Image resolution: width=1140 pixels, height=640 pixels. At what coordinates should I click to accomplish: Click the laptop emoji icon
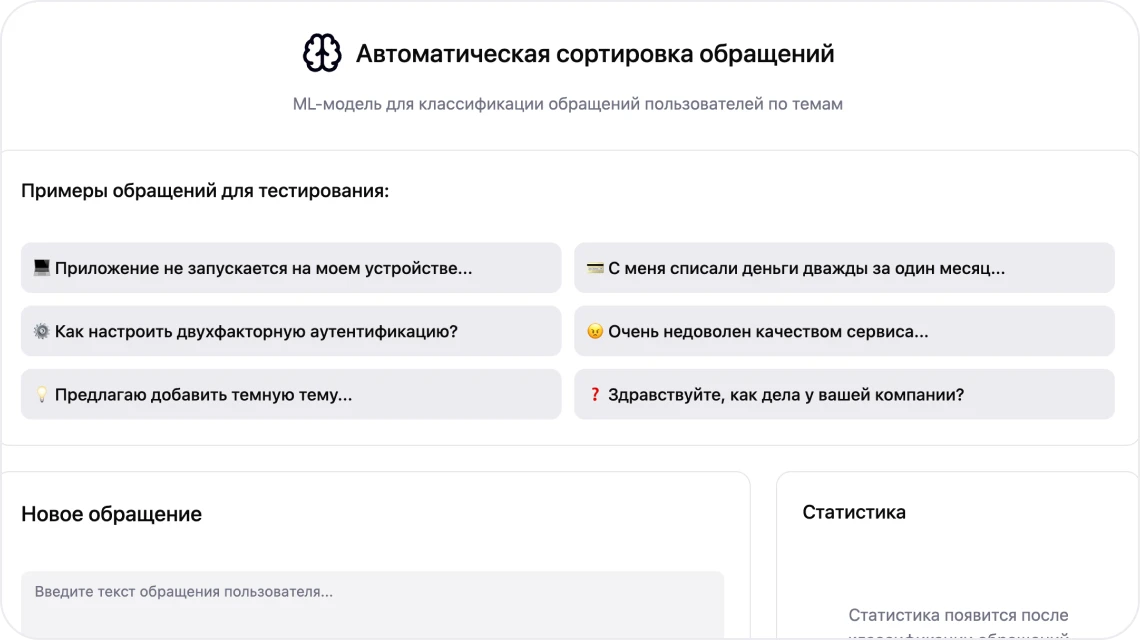[41, 268]
